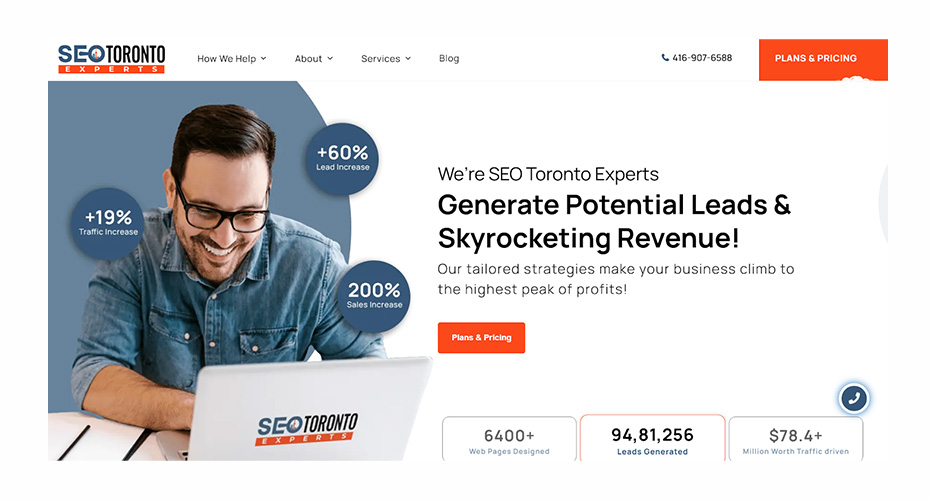Click the +19% Traffic Increase badge
Image resolution: width=930 pixels, height=500 pixels.
[108, 224]
